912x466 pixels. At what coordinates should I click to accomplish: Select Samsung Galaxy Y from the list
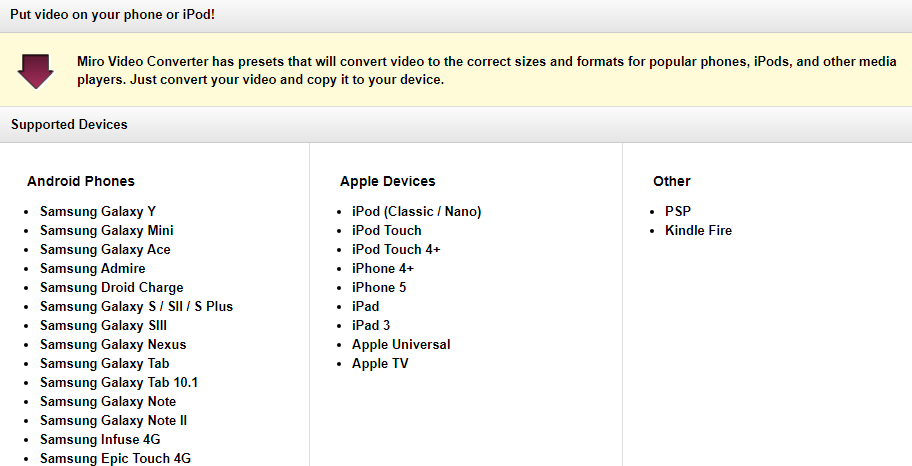(98, 211)
